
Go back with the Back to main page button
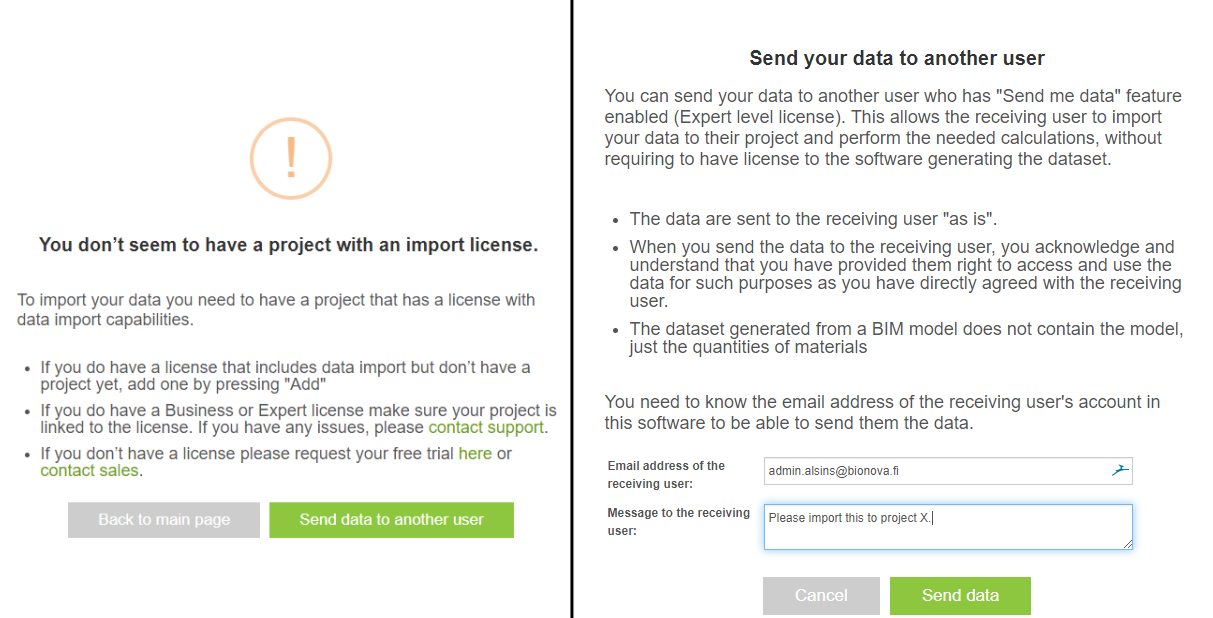pyautogui.click(x=164, y=520)
